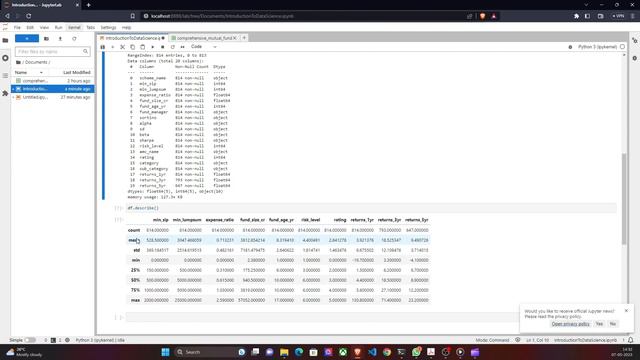Open privacy policy link in notification
Image resolution: width=640 pixels, height=360 pixels.
tap(570, 324)
